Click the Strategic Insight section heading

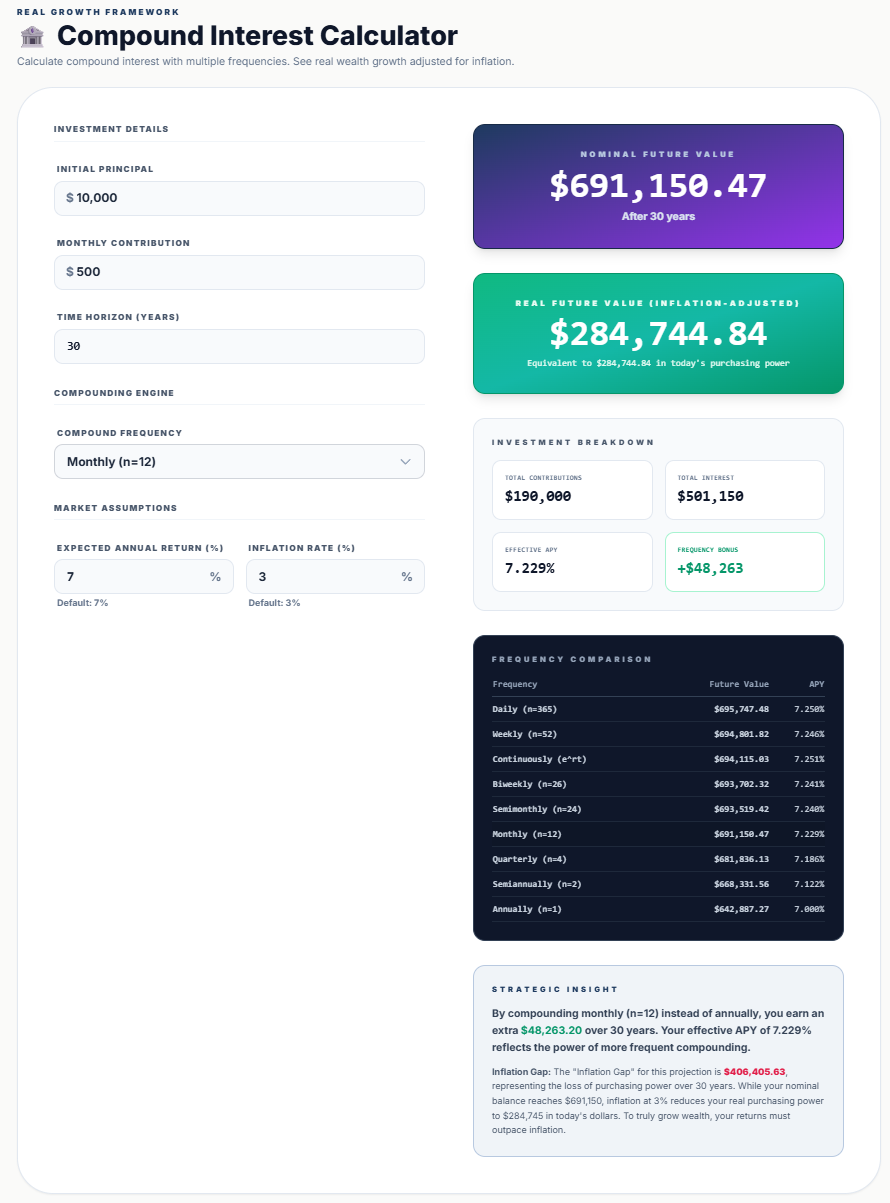(555, 989)
